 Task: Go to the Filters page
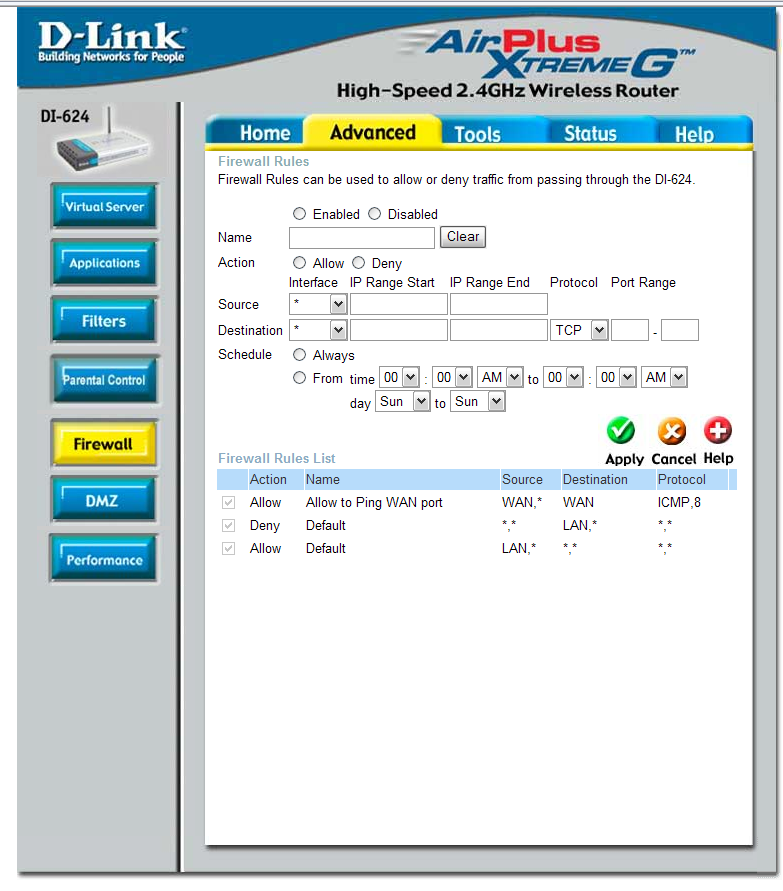click(103, 320)
